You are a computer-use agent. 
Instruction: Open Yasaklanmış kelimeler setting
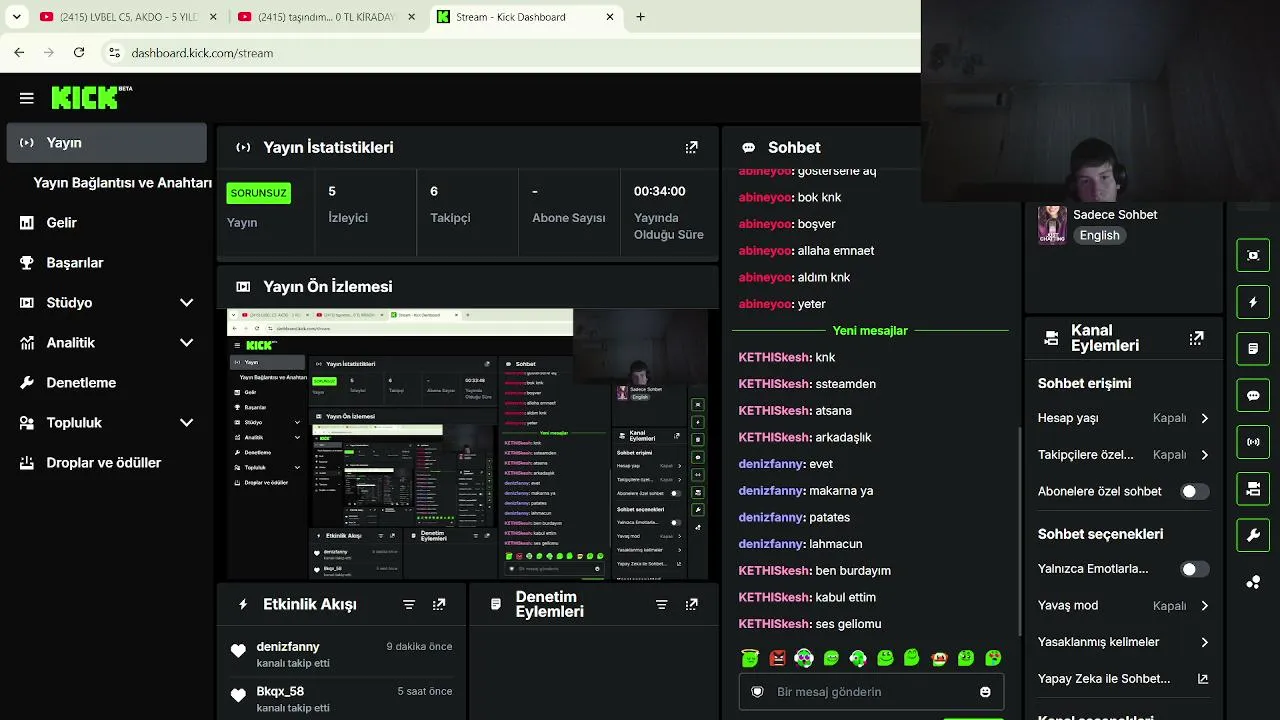(1123, 642)
